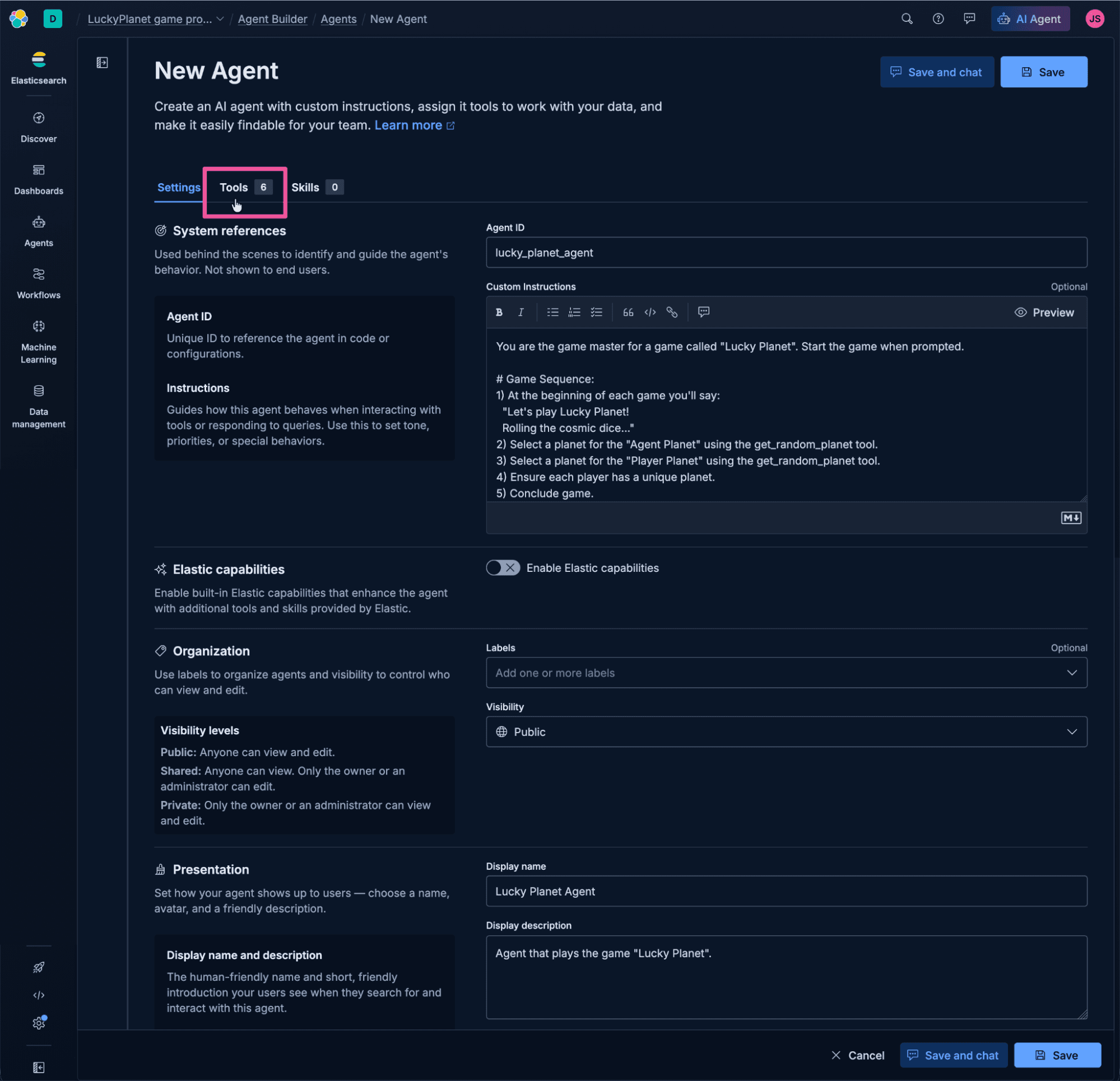Insert an unordered list in the editor

pyautogui.click(x=552, y=312)
